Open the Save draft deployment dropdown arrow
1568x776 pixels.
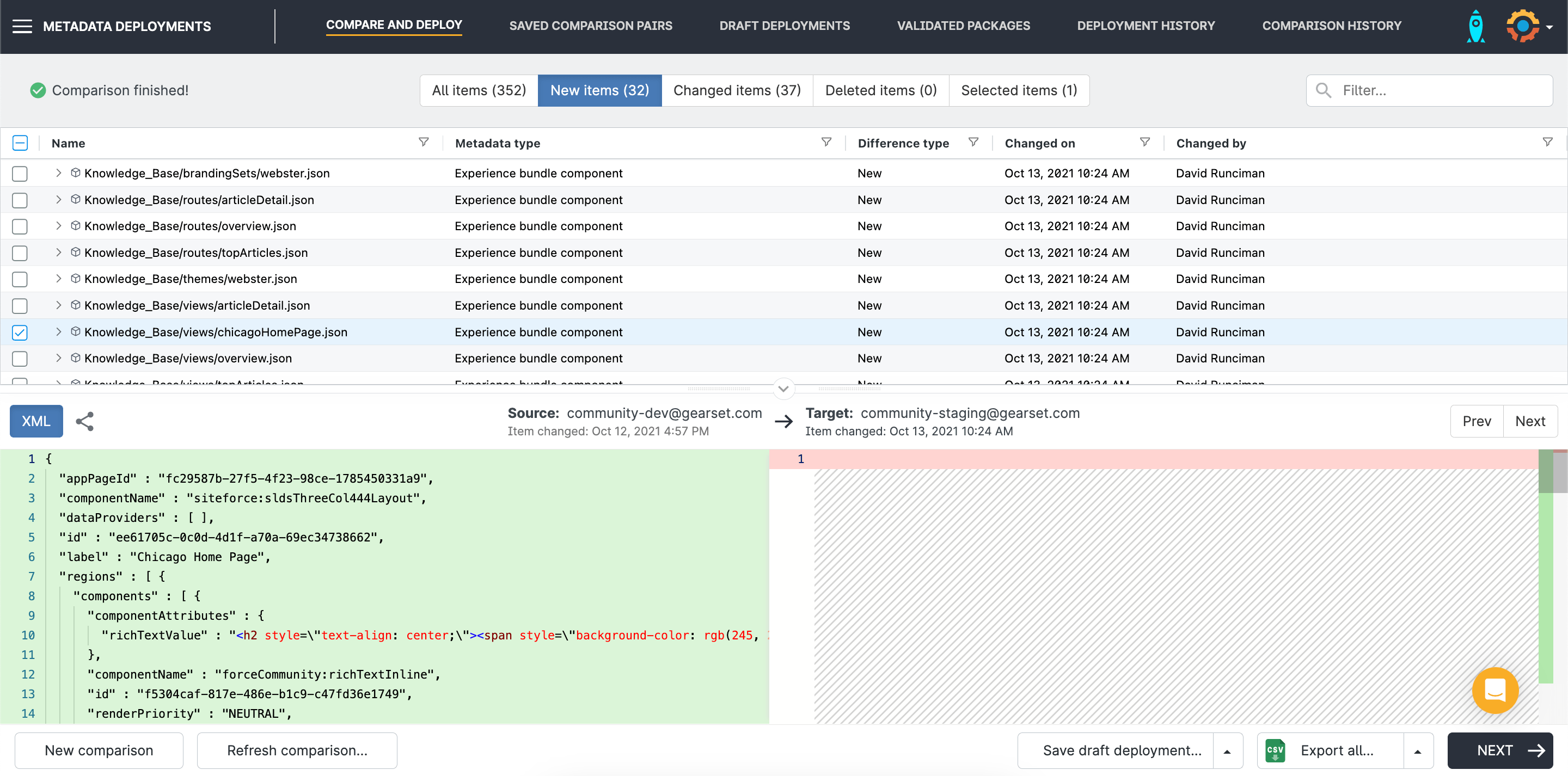point(1227,751)
